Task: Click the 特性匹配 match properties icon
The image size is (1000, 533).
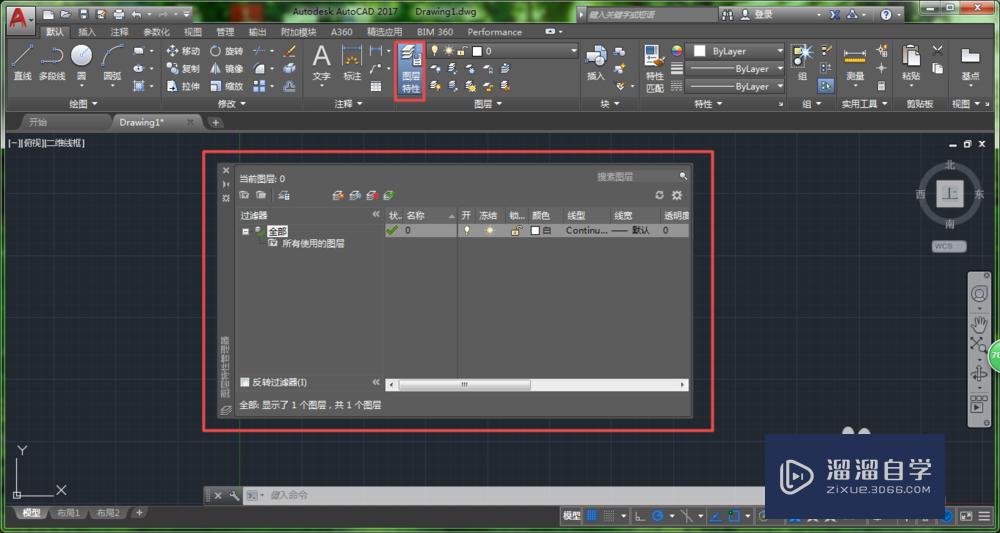Action: (x=655, y=66)
